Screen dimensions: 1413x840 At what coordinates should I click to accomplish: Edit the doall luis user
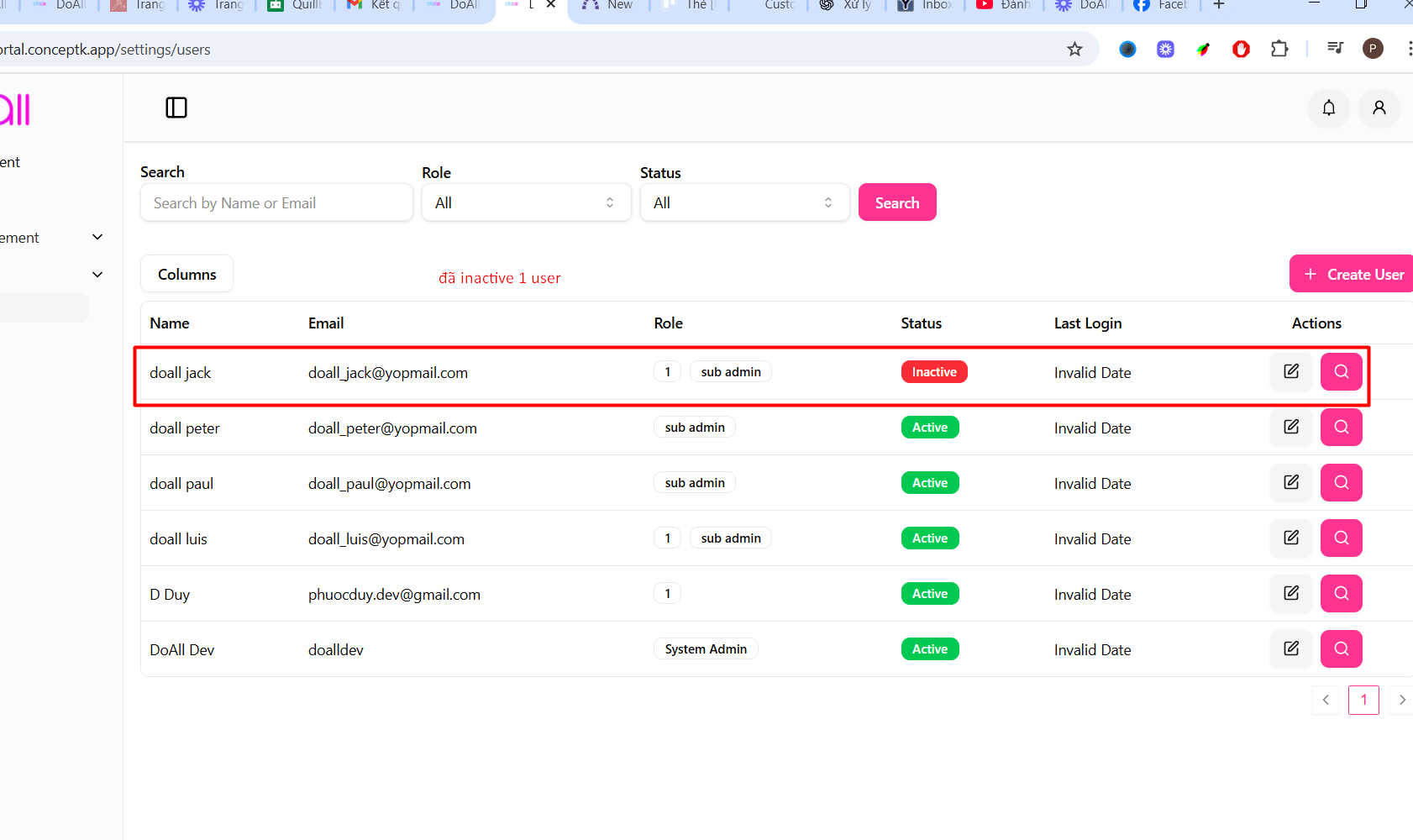click(x=1290, y=538)
